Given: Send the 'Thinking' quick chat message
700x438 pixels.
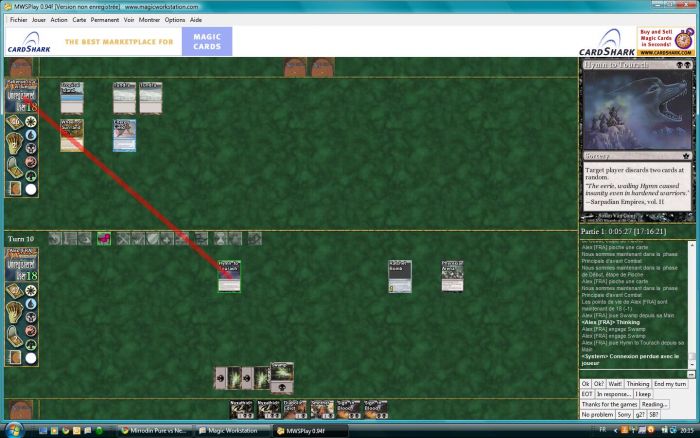Looking at the screenshot, I should pyautogui.click(x=638, y=384).
